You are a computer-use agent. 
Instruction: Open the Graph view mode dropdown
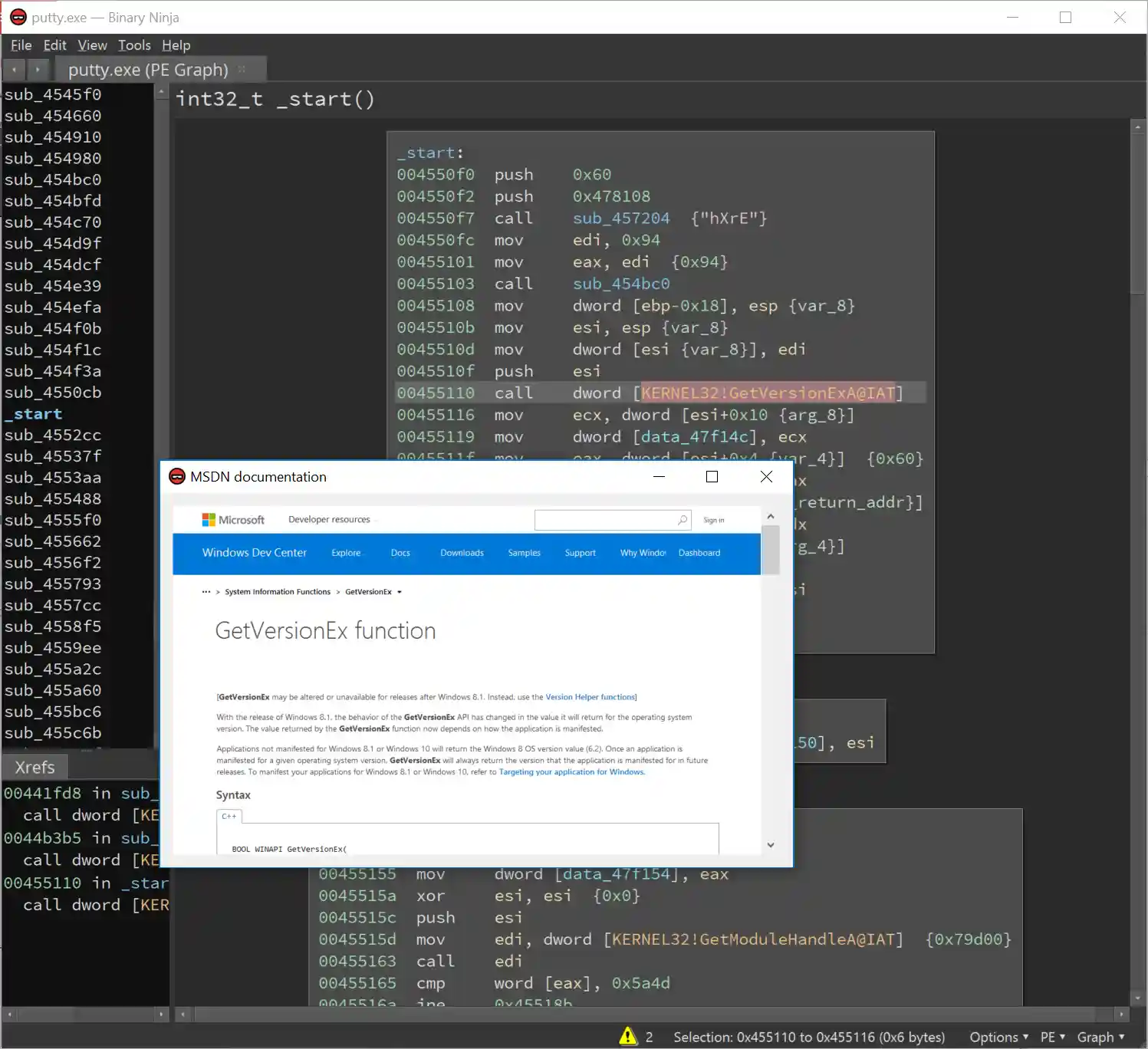1100,1037
